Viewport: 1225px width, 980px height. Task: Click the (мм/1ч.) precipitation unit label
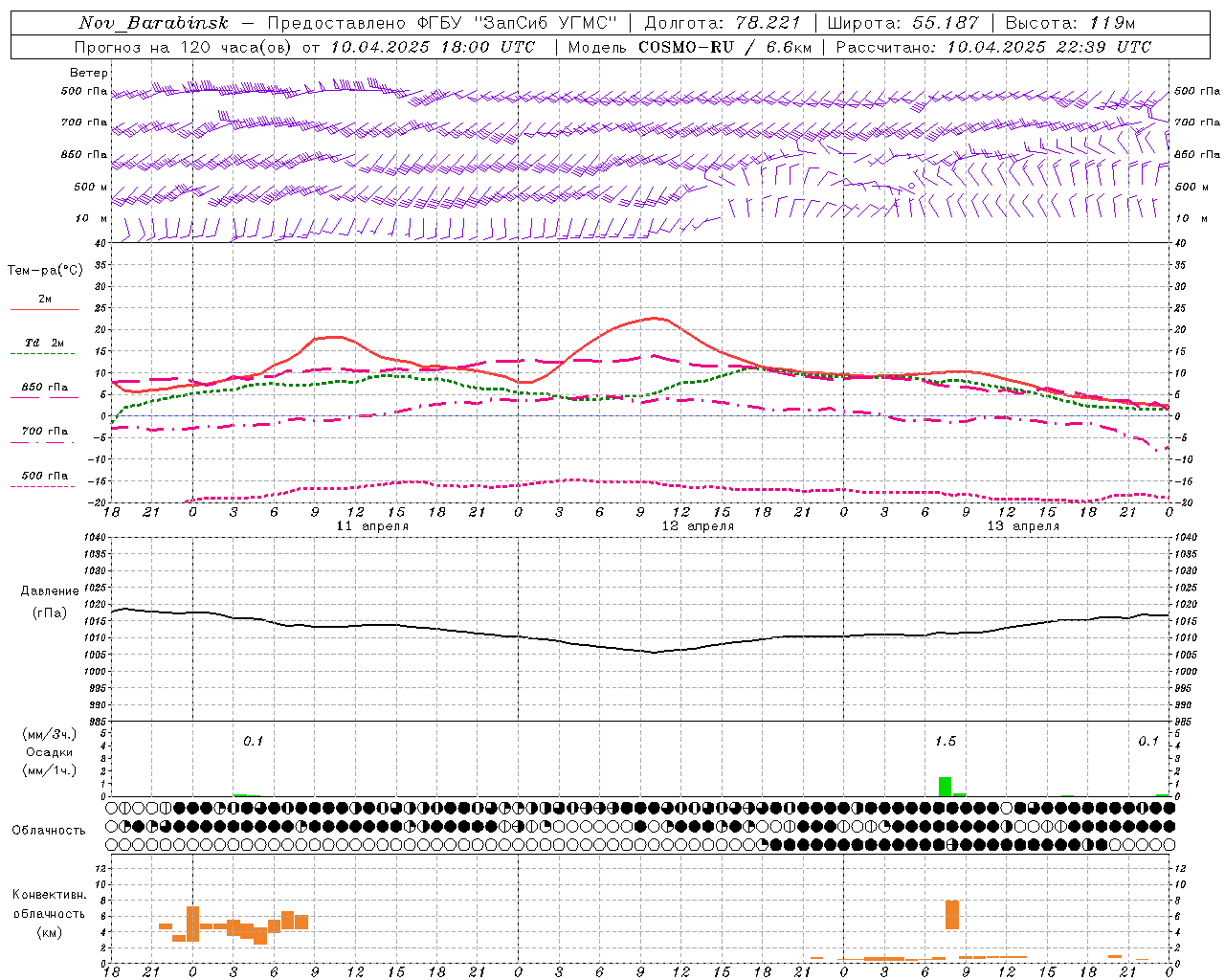[50, 769]
